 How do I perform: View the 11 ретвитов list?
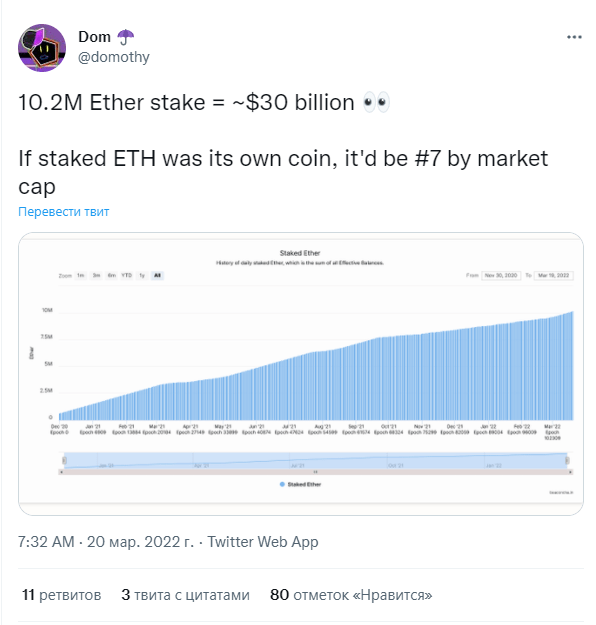[61, 595]
